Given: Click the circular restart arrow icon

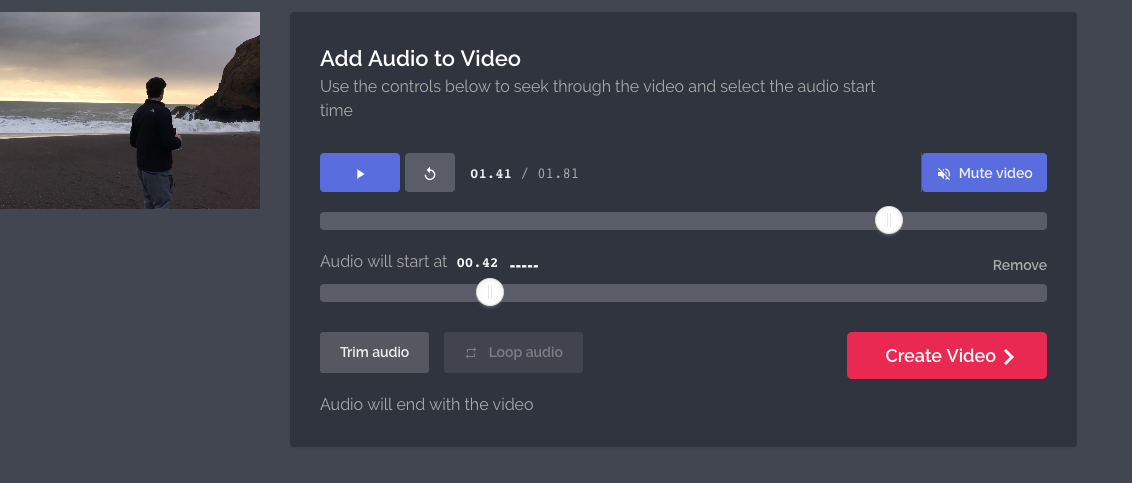Looking at the screenshot, I should pyautogui.click(x=430, y=173).
